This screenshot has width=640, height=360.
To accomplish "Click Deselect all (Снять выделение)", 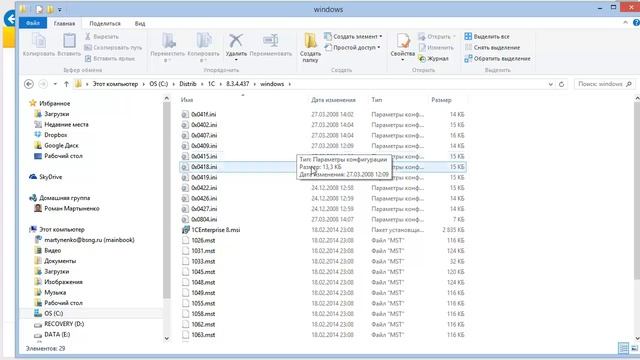I will [x=492, y=47].
